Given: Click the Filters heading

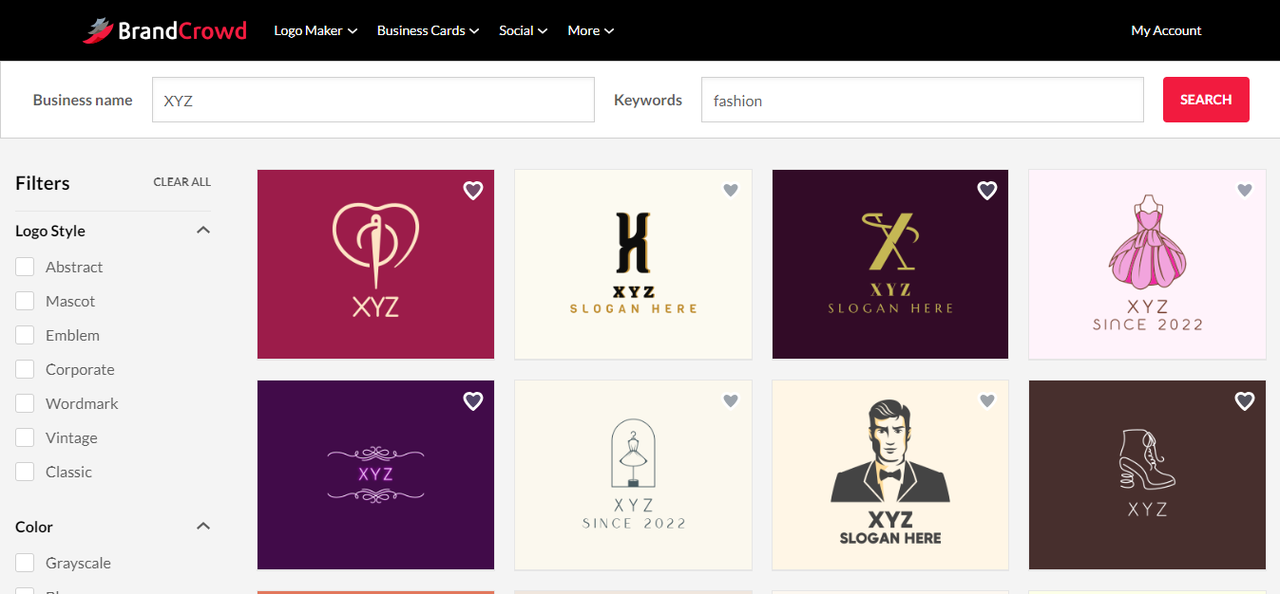Looking at the screenshot, I should pos(42,183).
